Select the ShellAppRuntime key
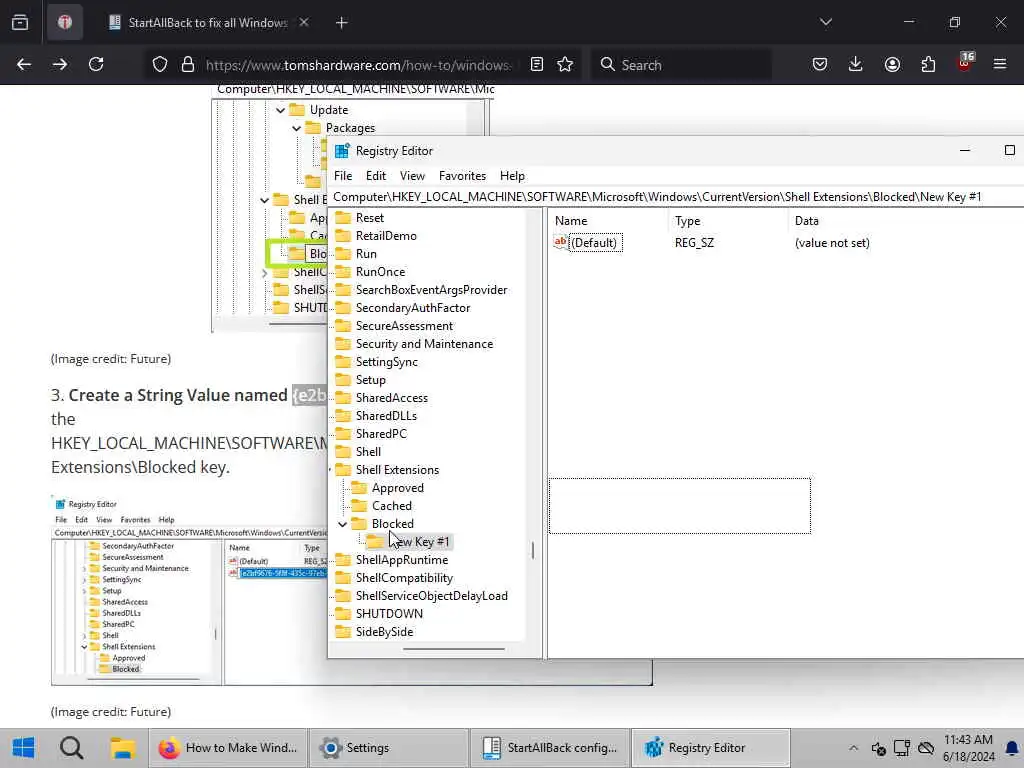1024x768 pixels. click(402, 560)
